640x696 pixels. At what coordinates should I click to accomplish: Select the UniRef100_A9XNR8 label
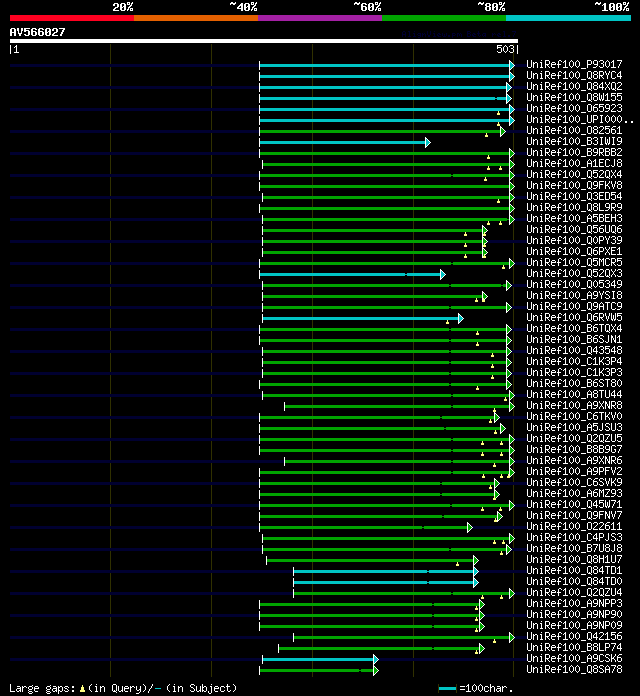tap(574, 406)
